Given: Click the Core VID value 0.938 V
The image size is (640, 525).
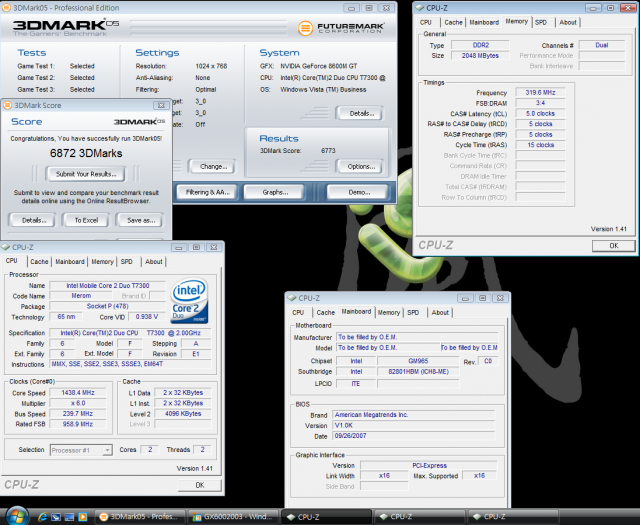Looking at the screenshot, I should [x=147, y=317].
